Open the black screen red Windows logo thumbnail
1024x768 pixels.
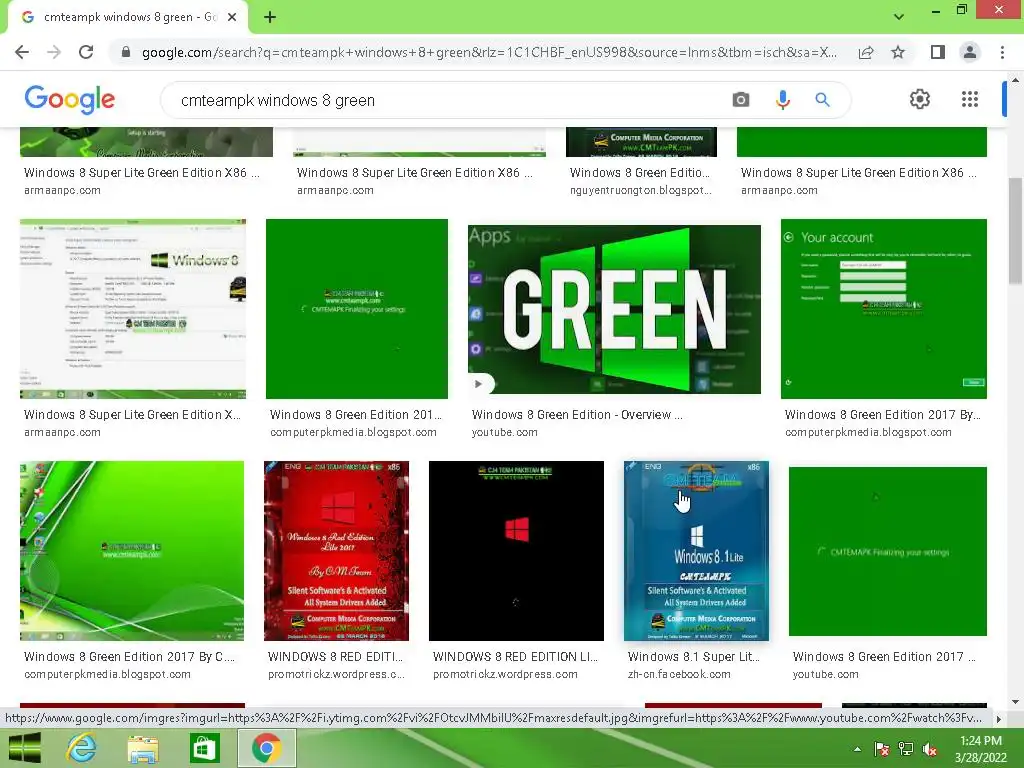516,551
